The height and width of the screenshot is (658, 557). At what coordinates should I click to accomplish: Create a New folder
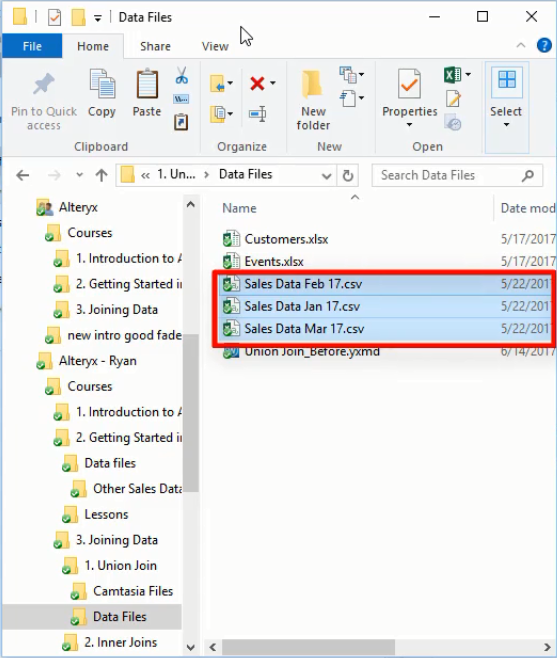point(313,100)
